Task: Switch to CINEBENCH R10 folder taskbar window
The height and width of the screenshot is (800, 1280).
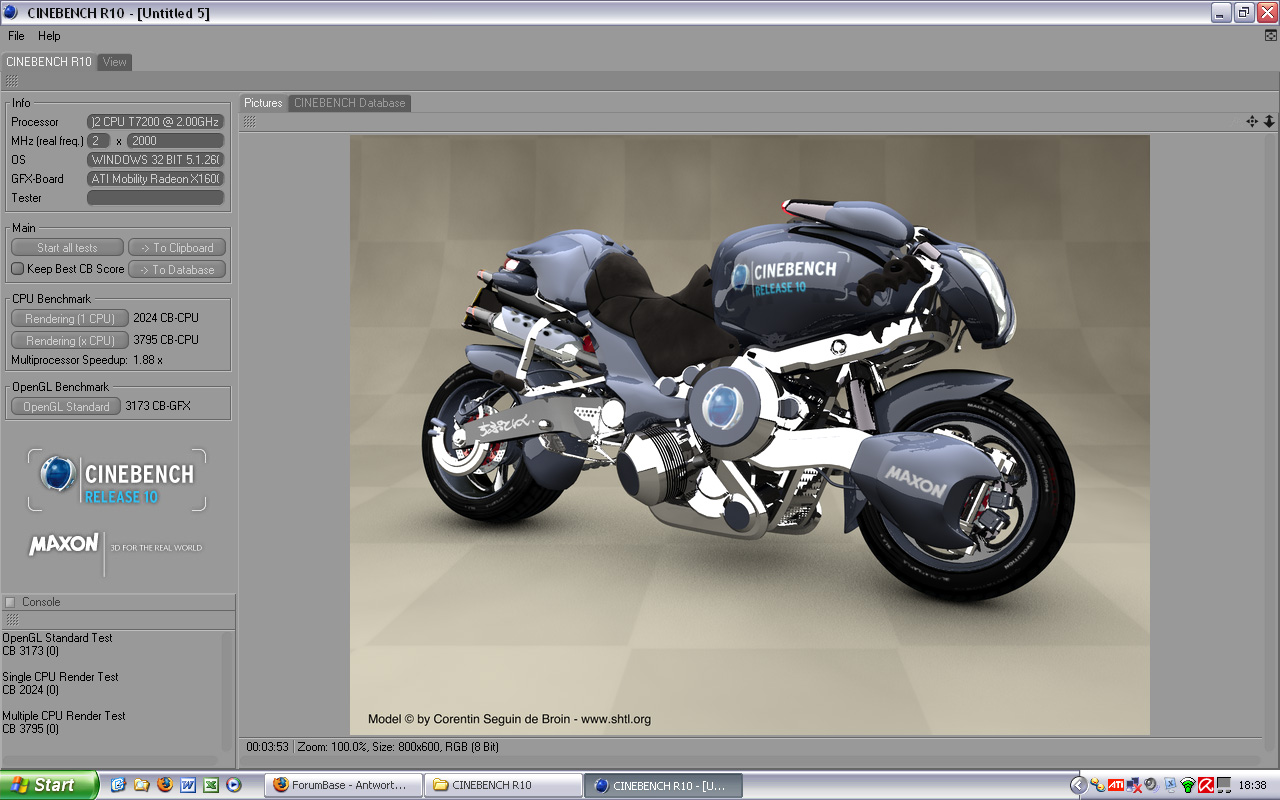Action: tap(503, 785)
